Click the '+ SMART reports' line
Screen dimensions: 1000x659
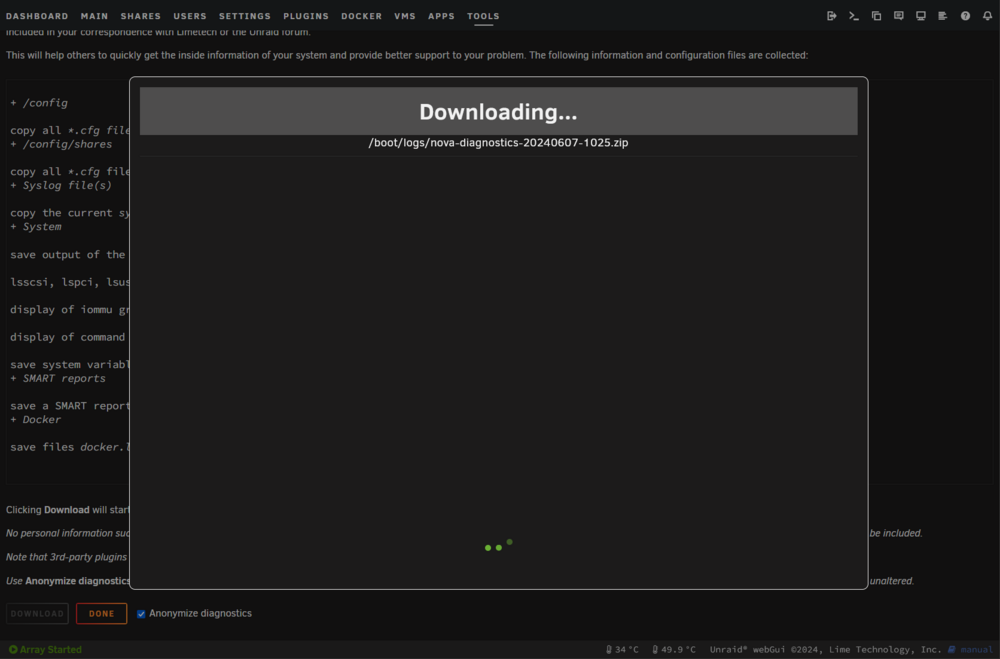(58, 378)
